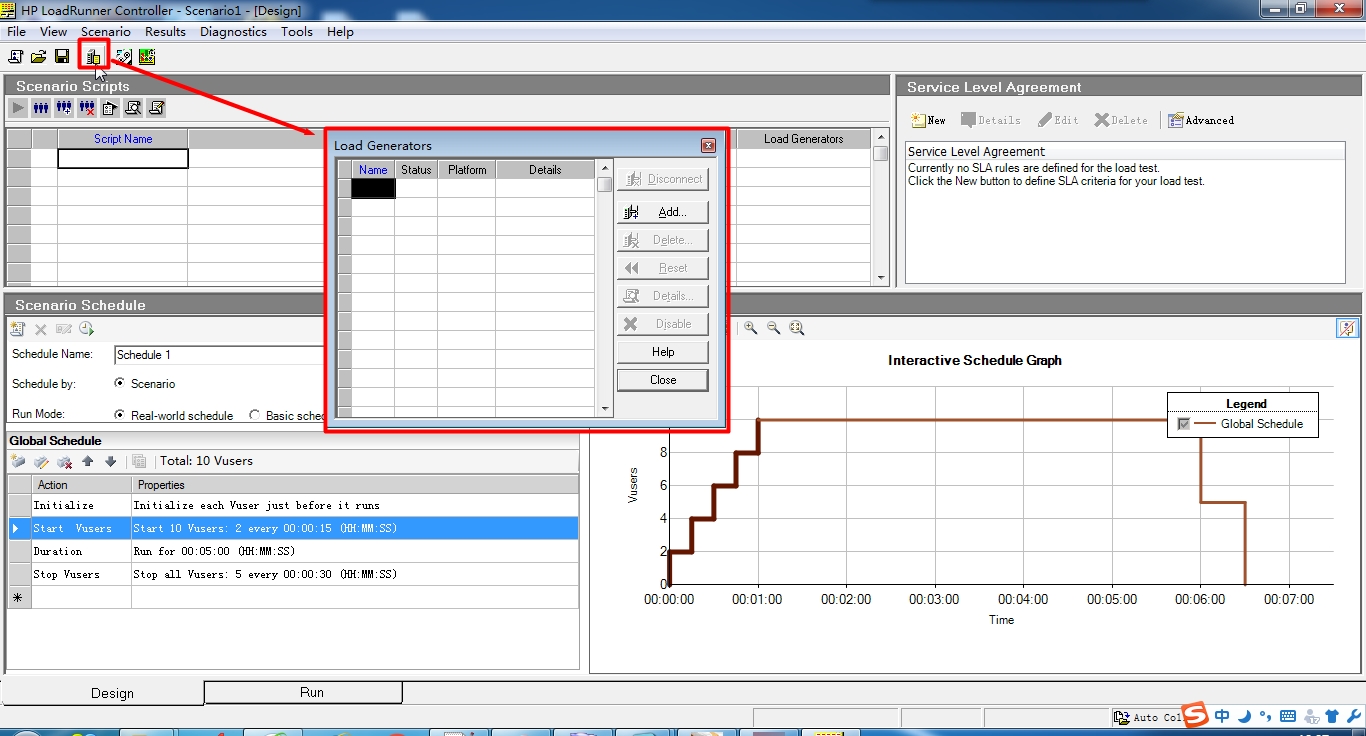Delete action using the brick red-X icon
The height and width of the screenshot is (736, 1366).
tap(64, 462)
